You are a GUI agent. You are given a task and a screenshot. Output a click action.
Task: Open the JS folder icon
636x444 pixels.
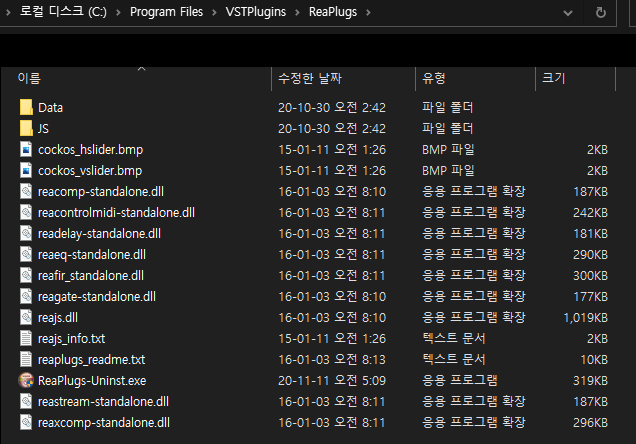(x=26, y=129)
